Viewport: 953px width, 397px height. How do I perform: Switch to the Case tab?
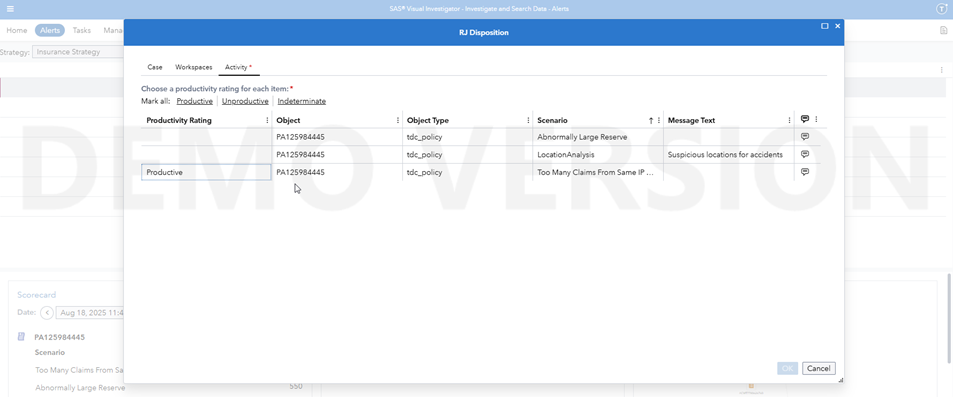(x=155, y=67)
